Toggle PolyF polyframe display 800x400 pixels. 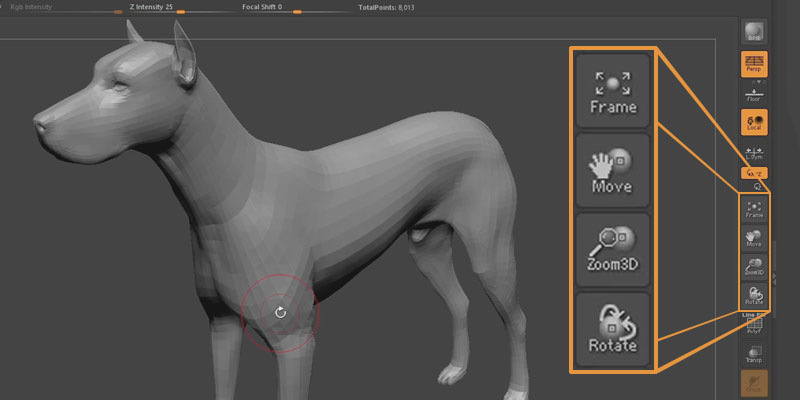[x=754, y=325]
